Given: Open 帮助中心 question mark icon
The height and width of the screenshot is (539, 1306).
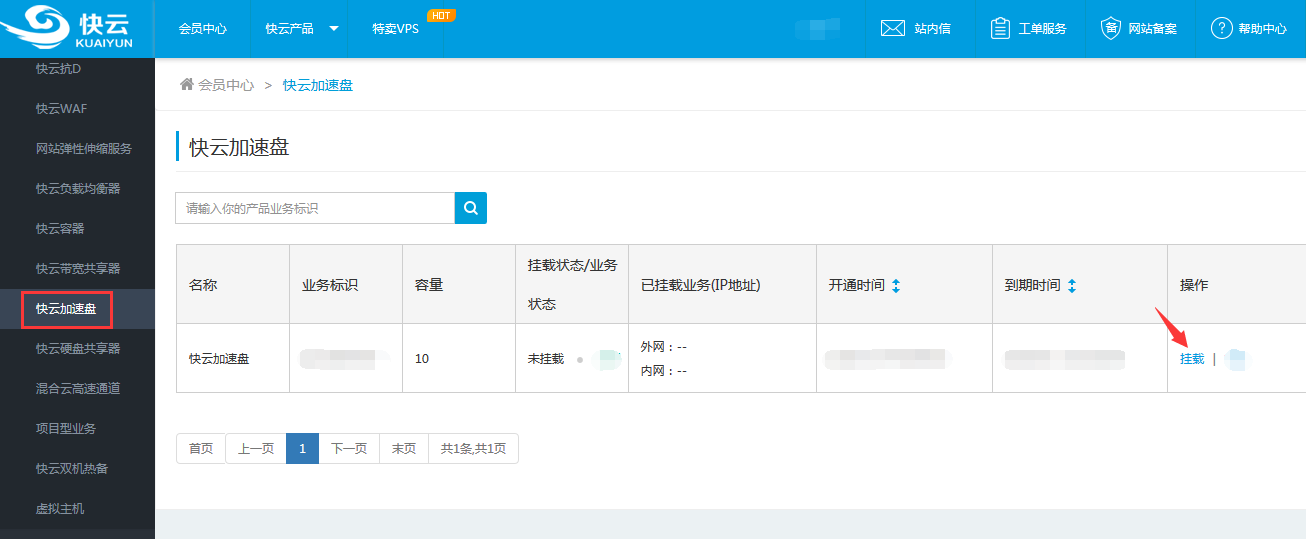Looking at the screenshot, I should tap(1221, 28).
